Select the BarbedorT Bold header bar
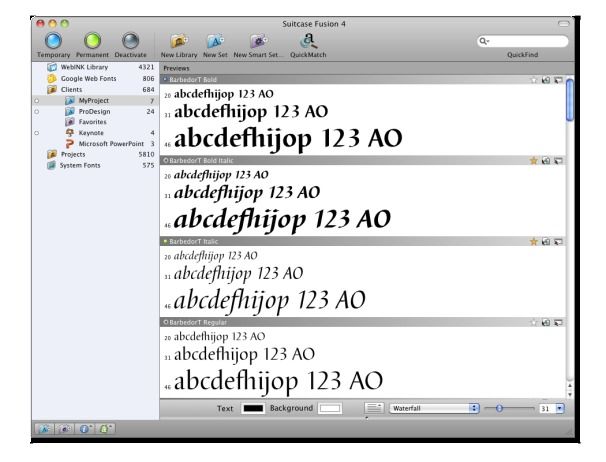 click(363, 80)
